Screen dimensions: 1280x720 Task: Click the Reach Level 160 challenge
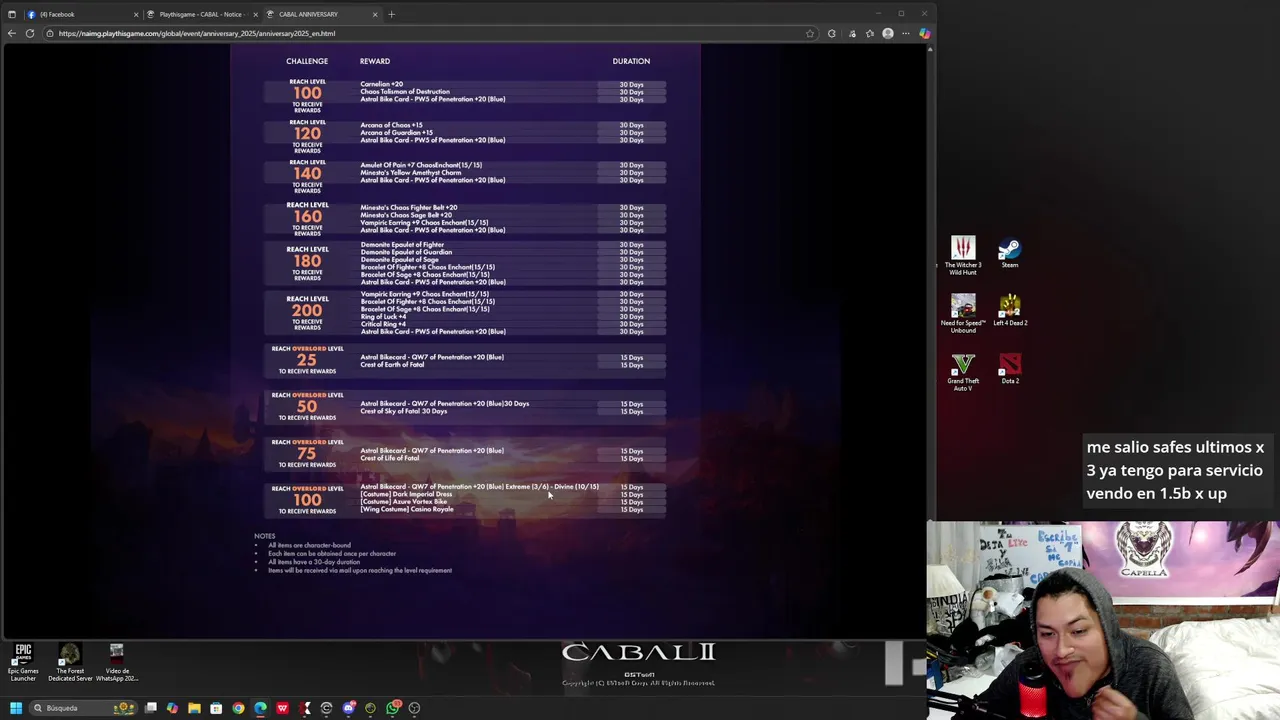pyautogui.click(x=307, y=218)
